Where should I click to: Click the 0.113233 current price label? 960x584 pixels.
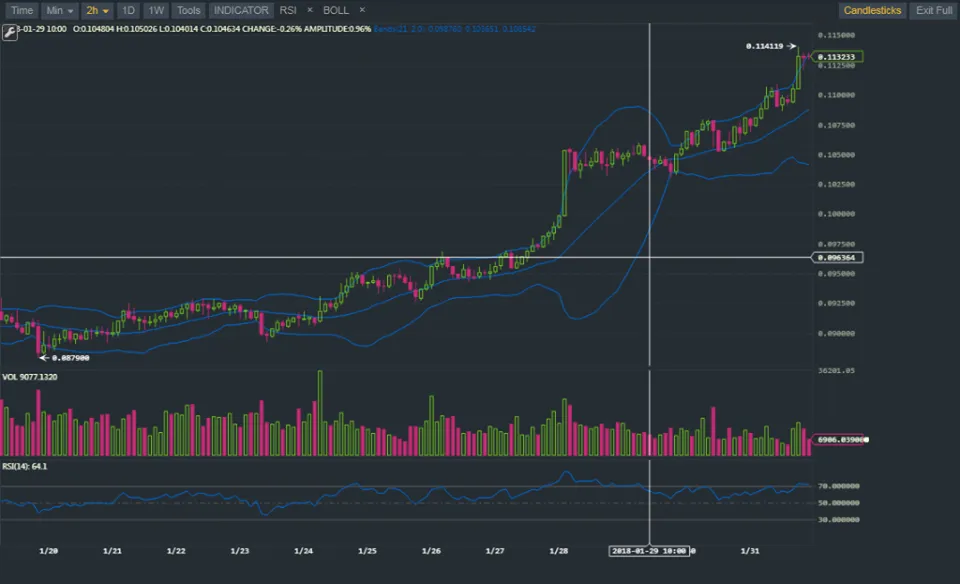click(836, 57)
